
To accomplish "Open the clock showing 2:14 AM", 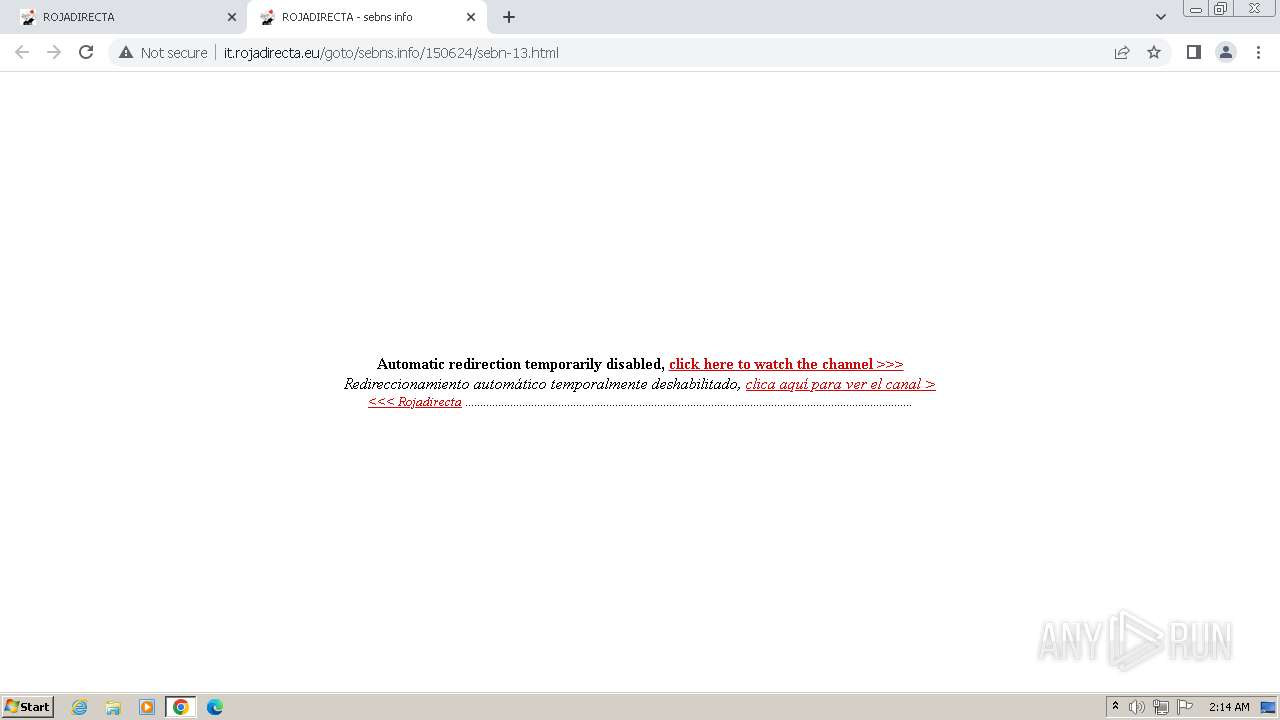I will 1229,707.
